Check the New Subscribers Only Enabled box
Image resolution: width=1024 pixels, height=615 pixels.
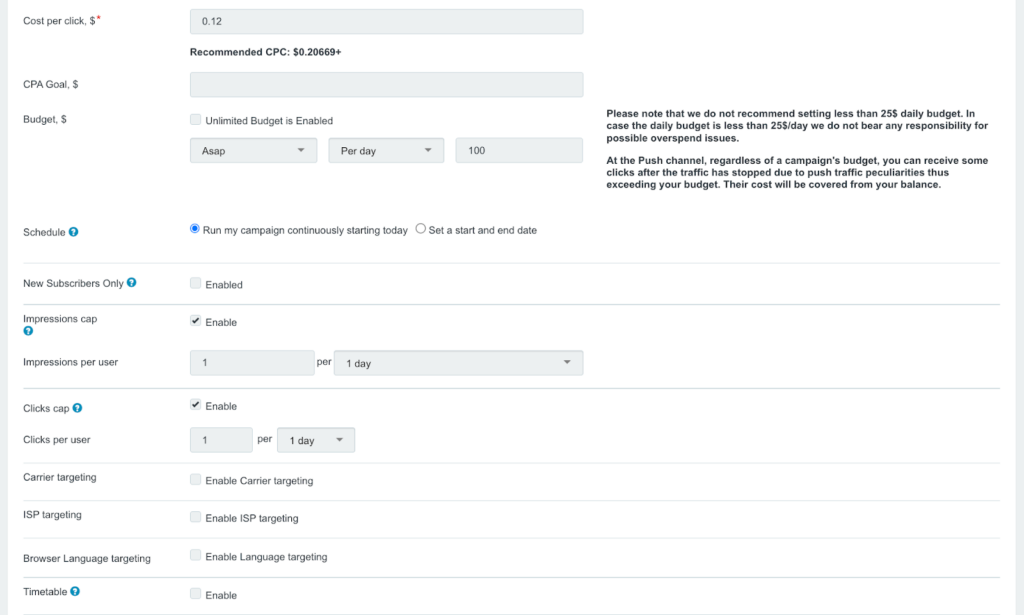196,284
